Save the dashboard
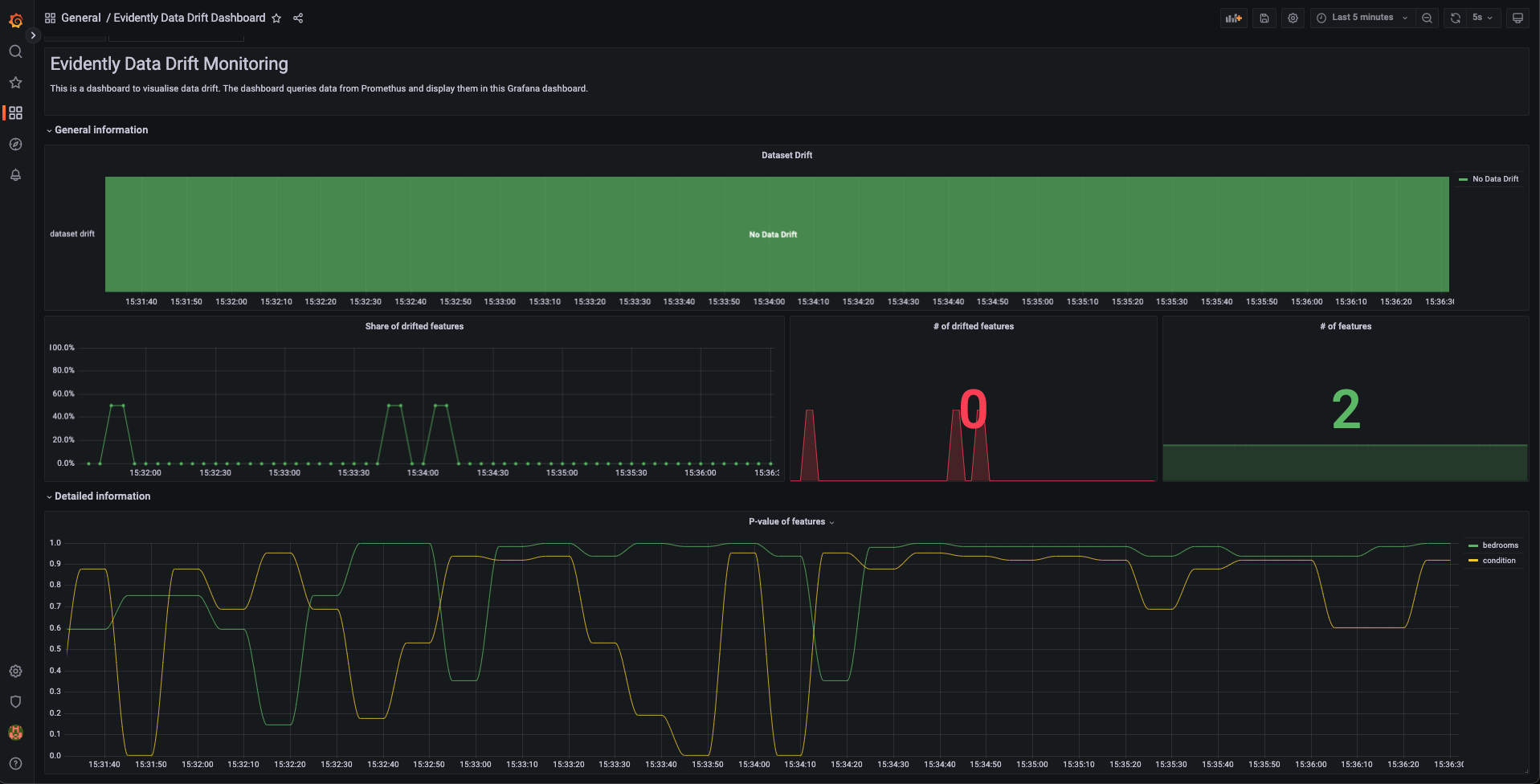Screen dimensions: 1540x784 coord(1264,18)
